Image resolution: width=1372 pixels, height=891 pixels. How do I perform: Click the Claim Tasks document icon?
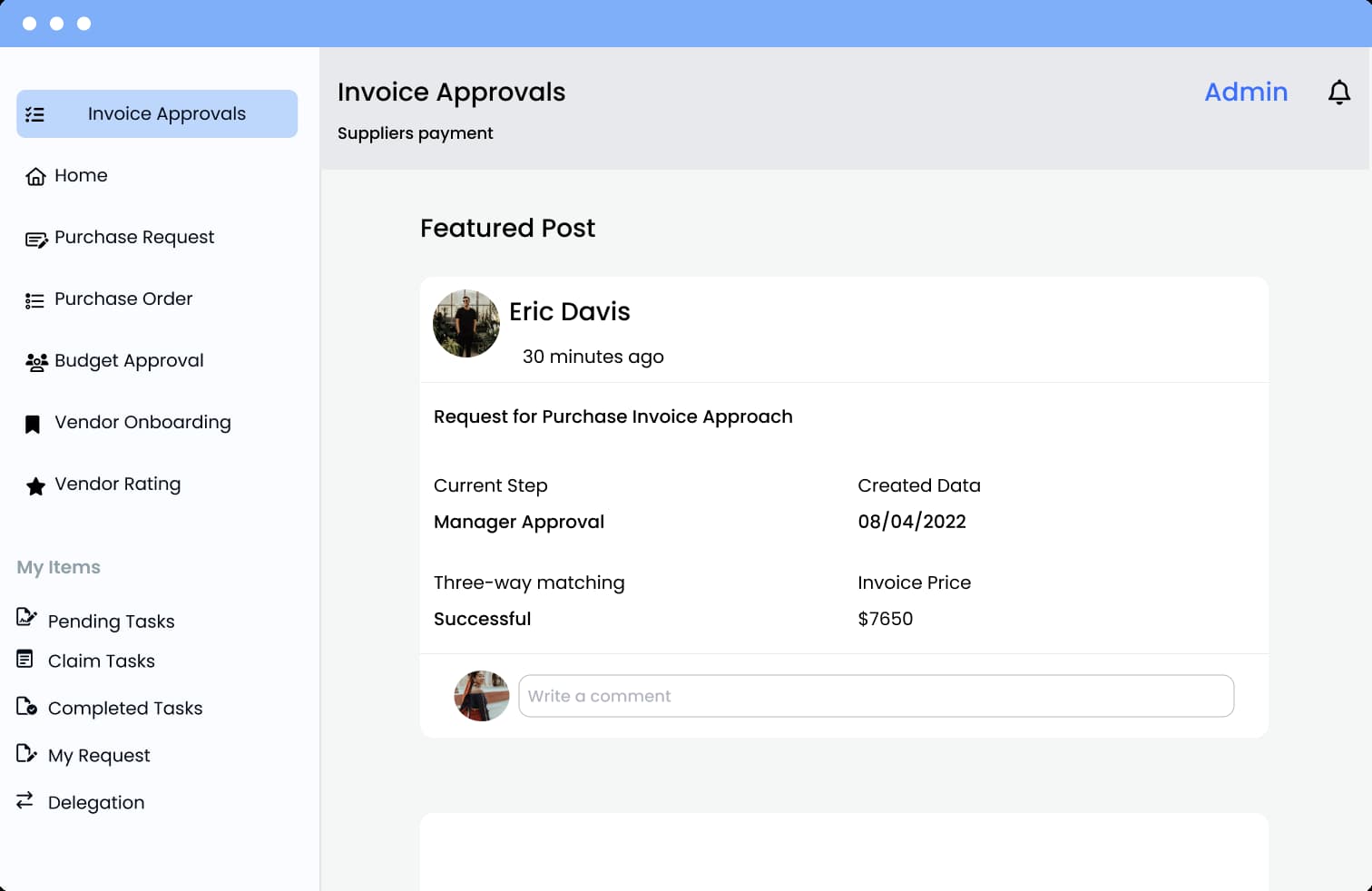coord(25,659)
